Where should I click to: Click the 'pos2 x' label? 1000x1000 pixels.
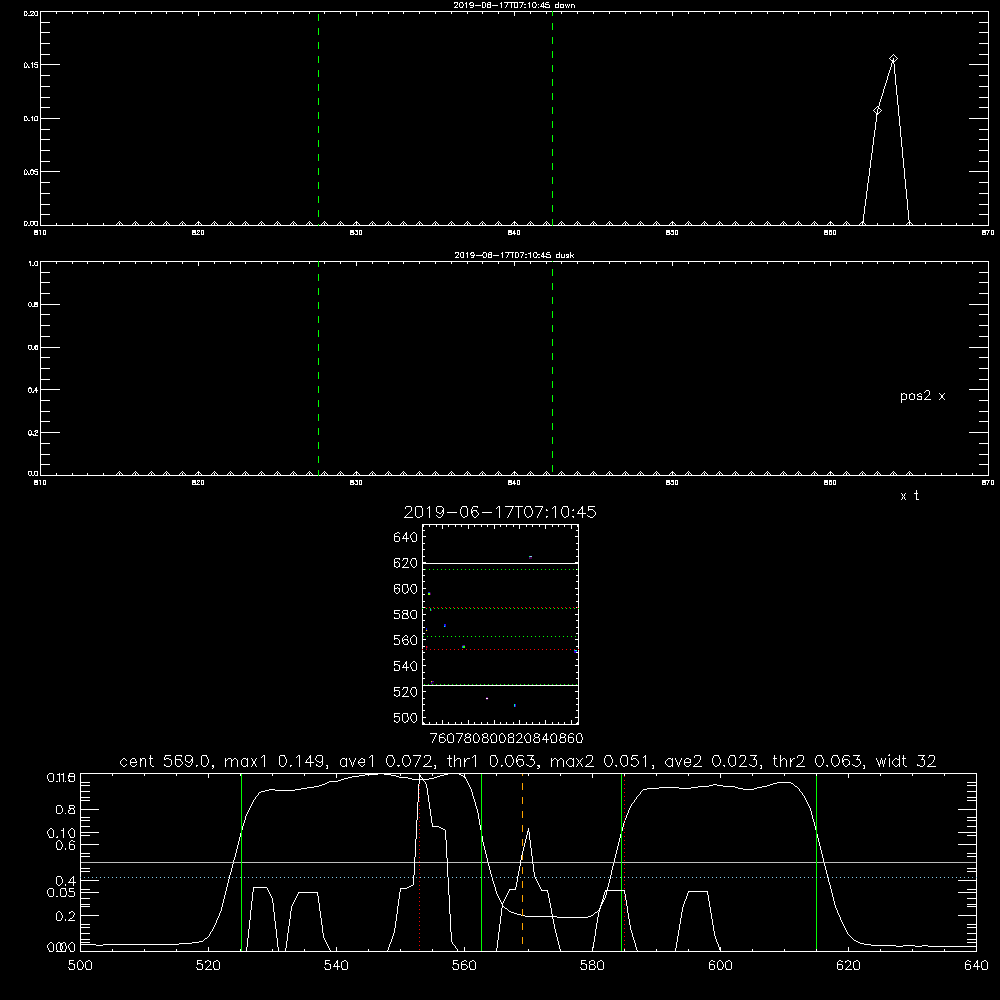coord(923,396)
